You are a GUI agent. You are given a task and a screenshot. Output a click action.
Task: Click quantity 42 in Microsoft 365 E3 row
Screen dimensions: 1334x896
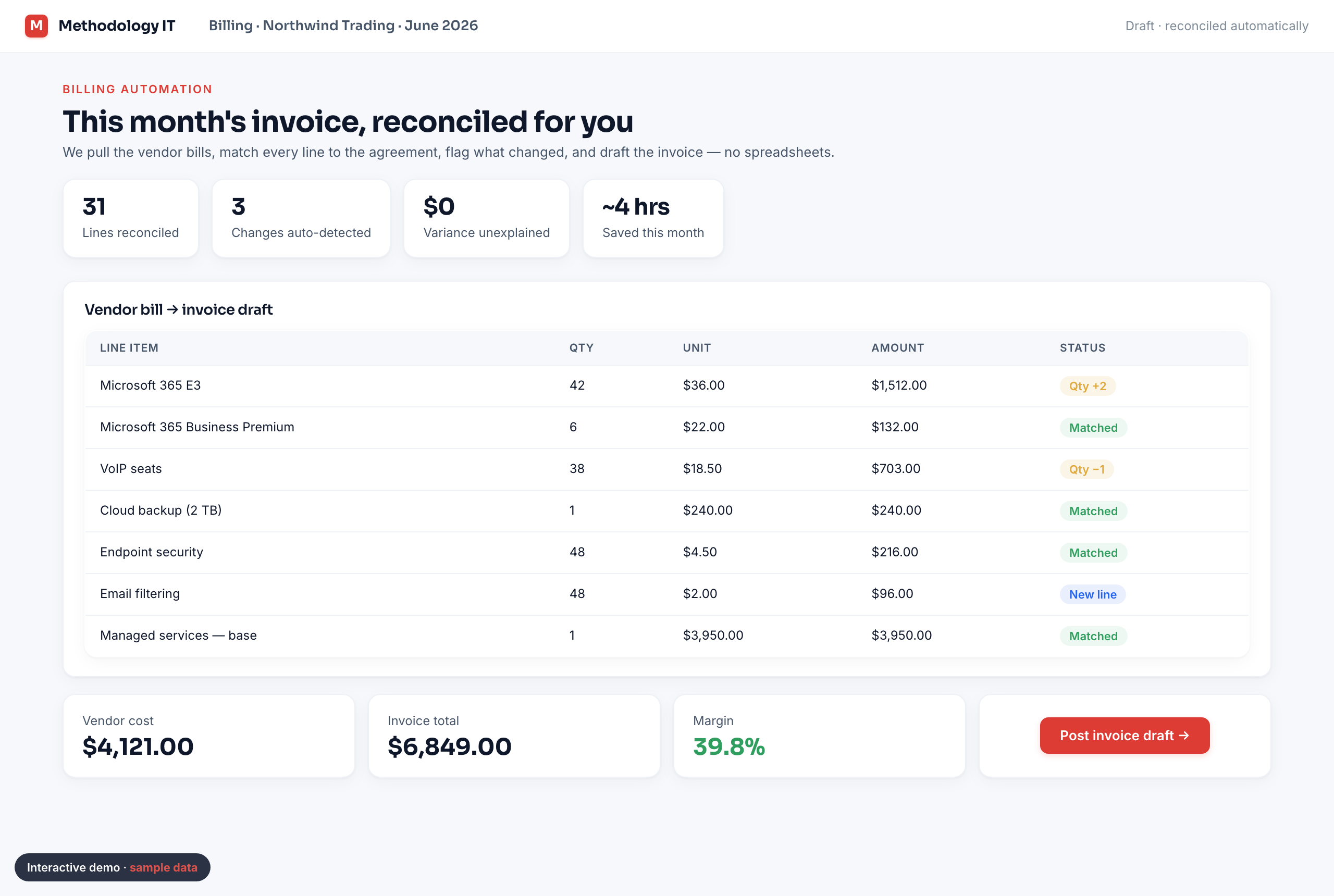point(577,385)
